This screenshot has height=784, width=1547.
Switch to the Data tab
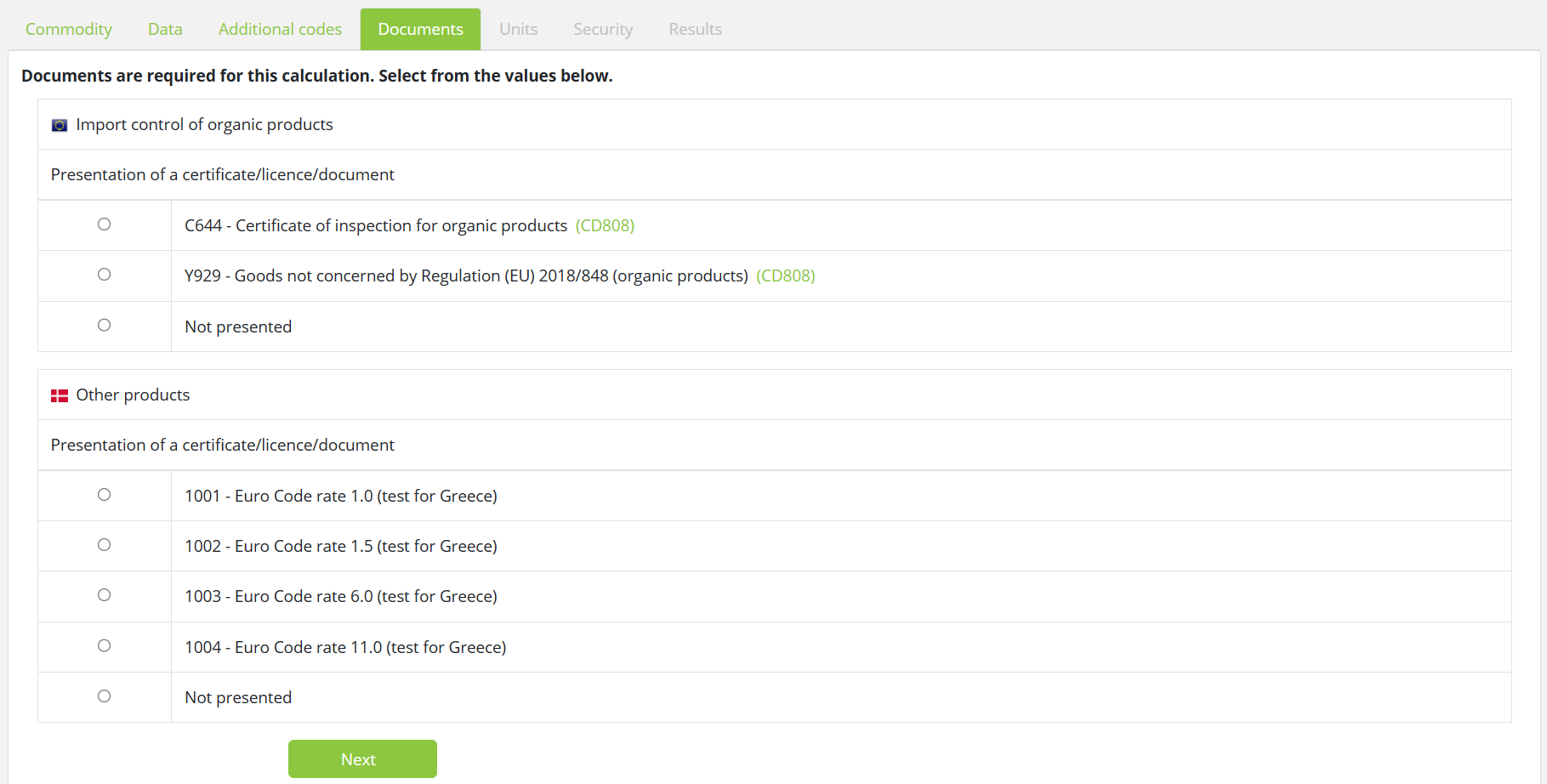click(x=165, y=29)
